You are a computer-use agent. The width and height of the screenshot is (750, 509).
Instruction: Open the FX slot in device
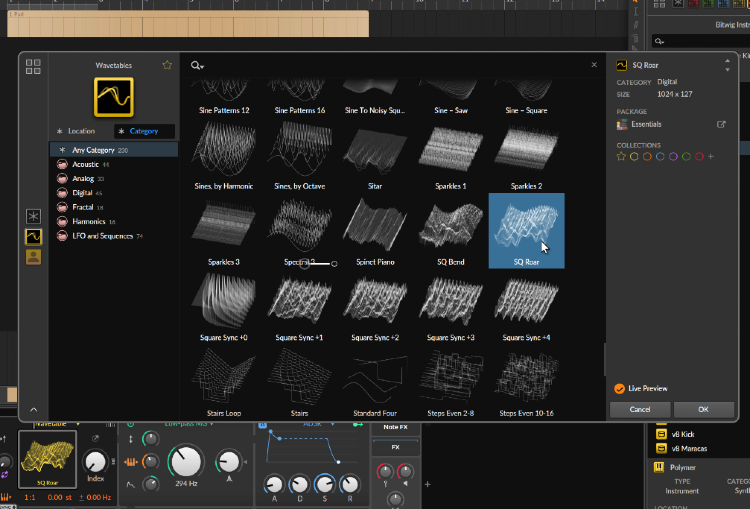396,447
